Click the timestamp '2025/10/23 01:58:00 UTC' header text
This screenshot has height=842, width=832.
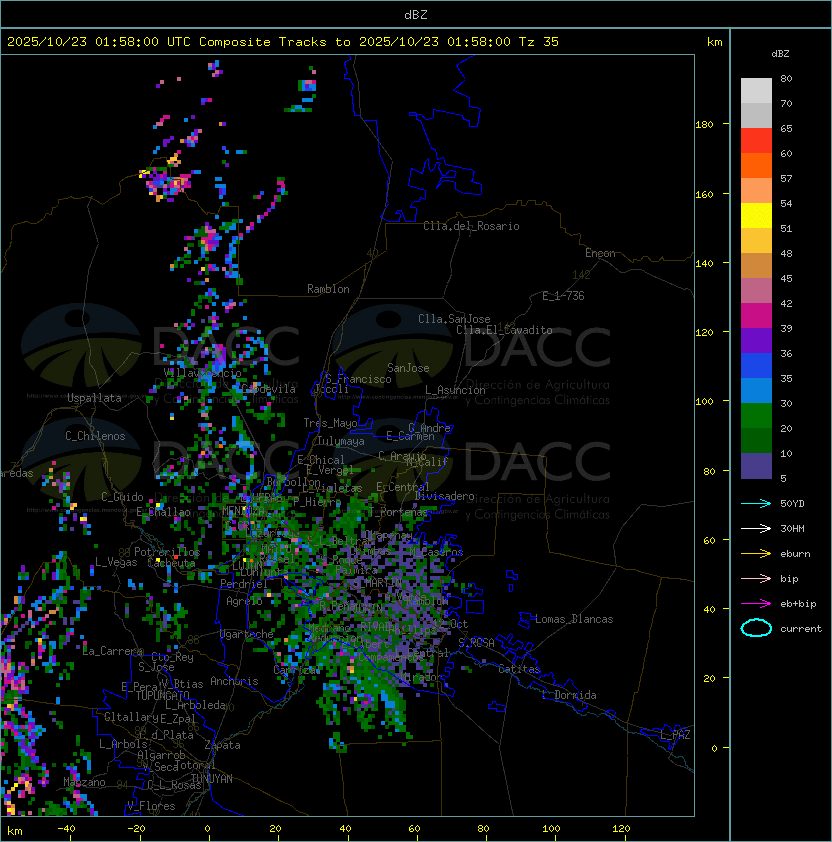click(98, 42)
